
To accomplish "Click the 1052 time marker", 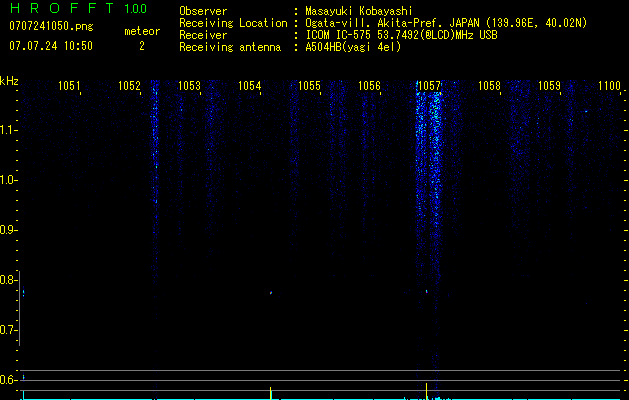I will click(129, 86).
